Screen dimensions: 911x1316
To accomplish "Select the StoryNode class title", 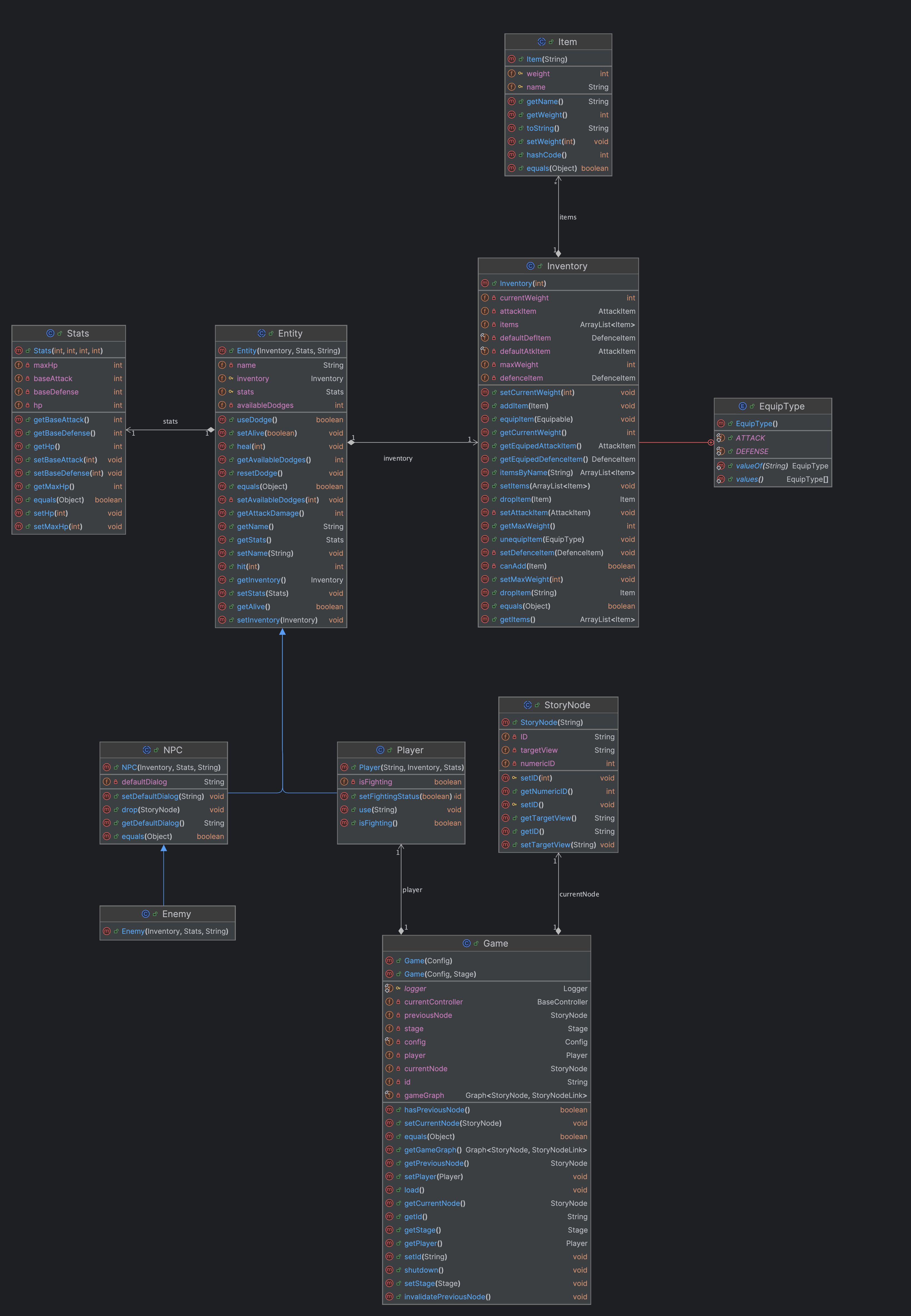I will click(x=566, y=705).
